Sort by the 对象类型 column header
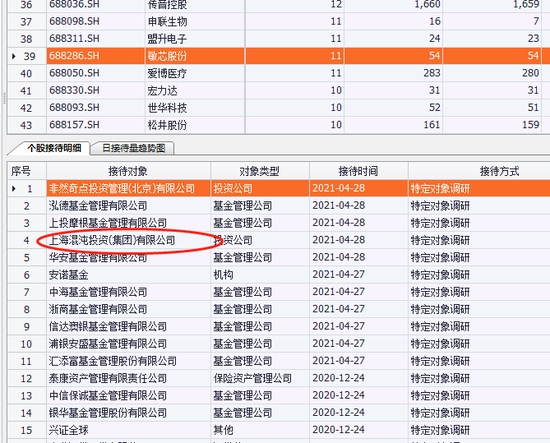The height and width of the screenshot is (443, 550). click(260, 171)
